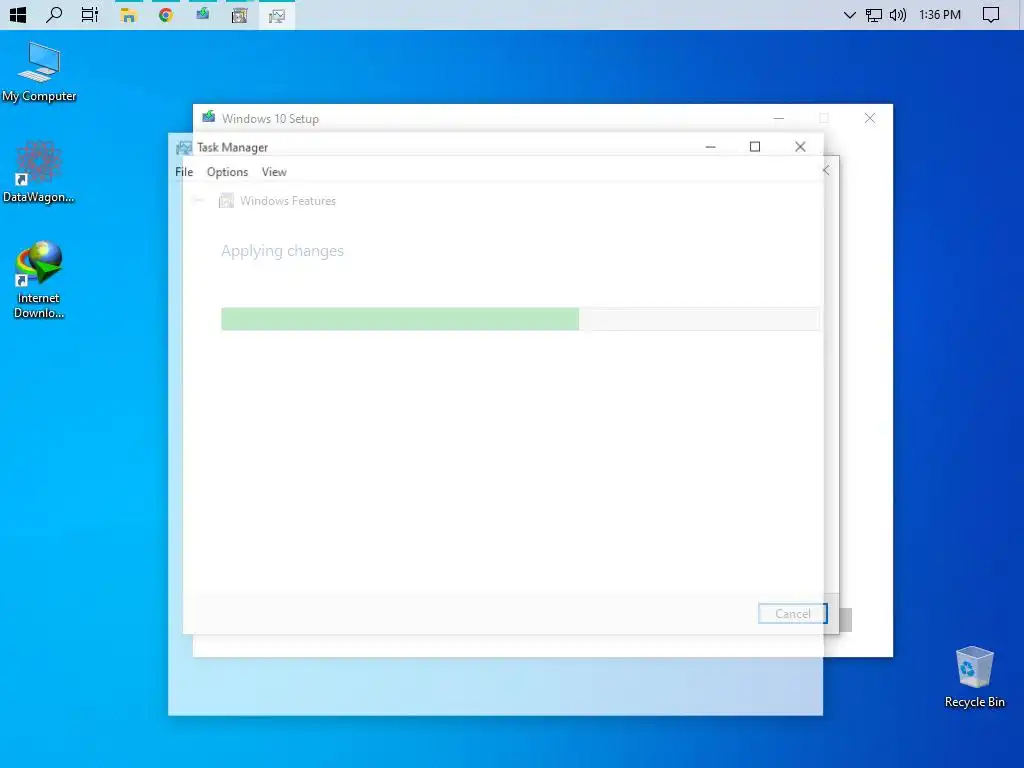Close the Windows 10 Setup window
The height and width of the screenshot is (768, 1024).
pos(870,118)
